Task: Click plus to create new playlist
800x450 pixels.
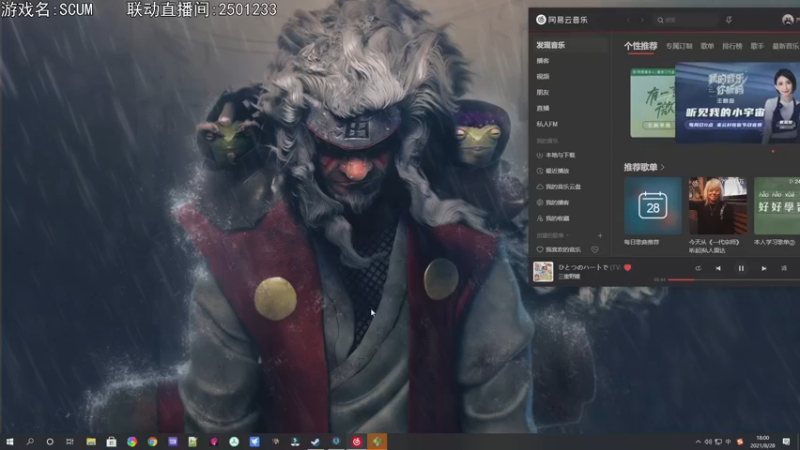Action: click(600, 236)
